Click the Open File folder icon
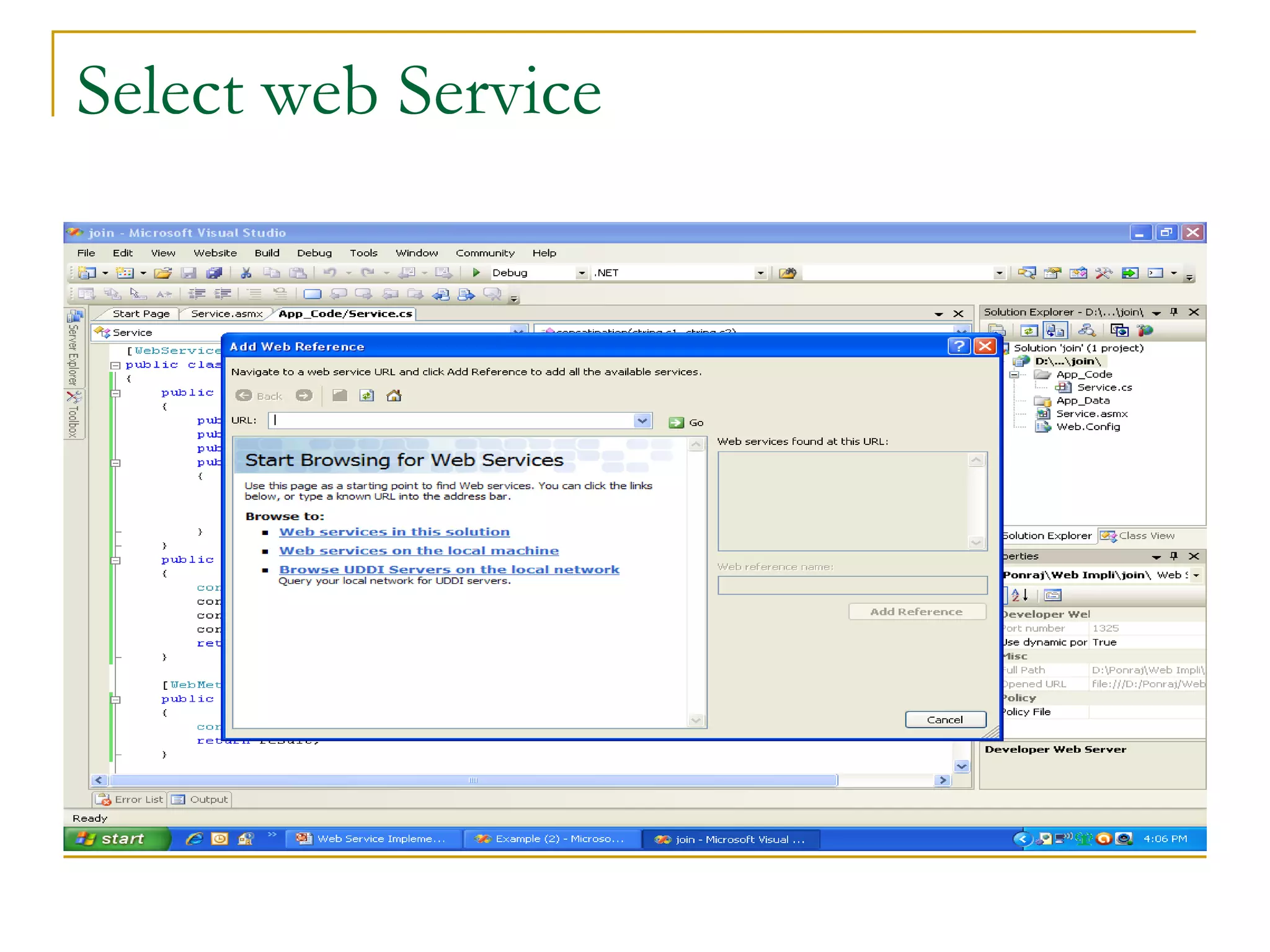The width and height of the screenshot is (1270, 952). point(162,273)
